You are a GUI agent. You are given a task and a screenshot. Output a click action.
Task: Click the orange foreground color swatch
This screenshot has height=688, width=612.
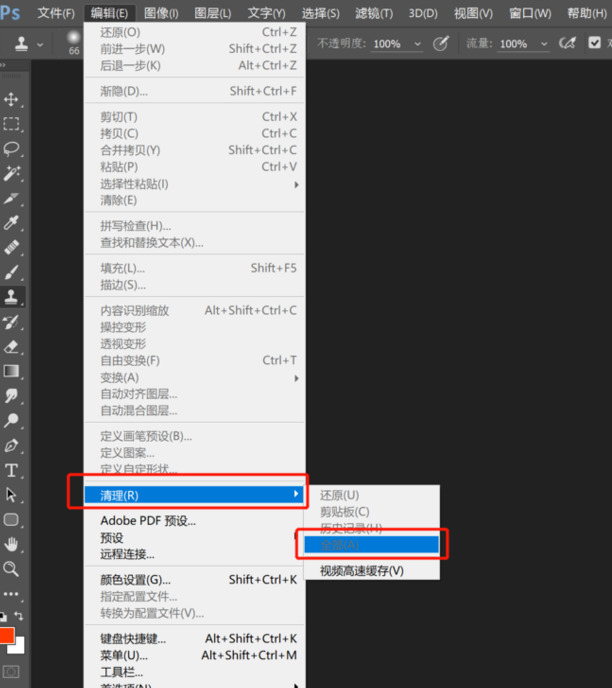(x=7, y=635)
